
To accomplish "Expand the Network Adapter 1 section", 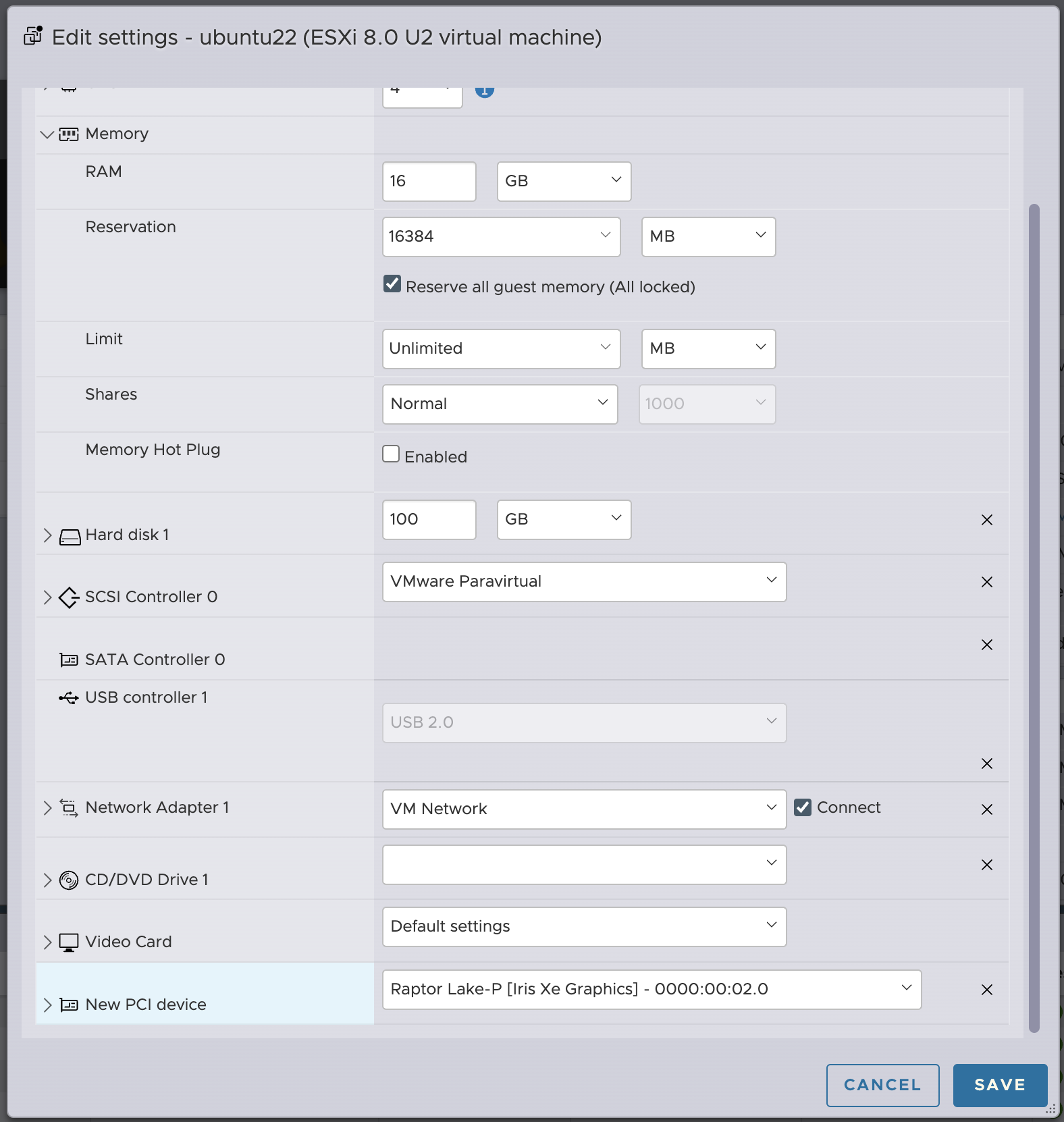I will click(47, 808).
